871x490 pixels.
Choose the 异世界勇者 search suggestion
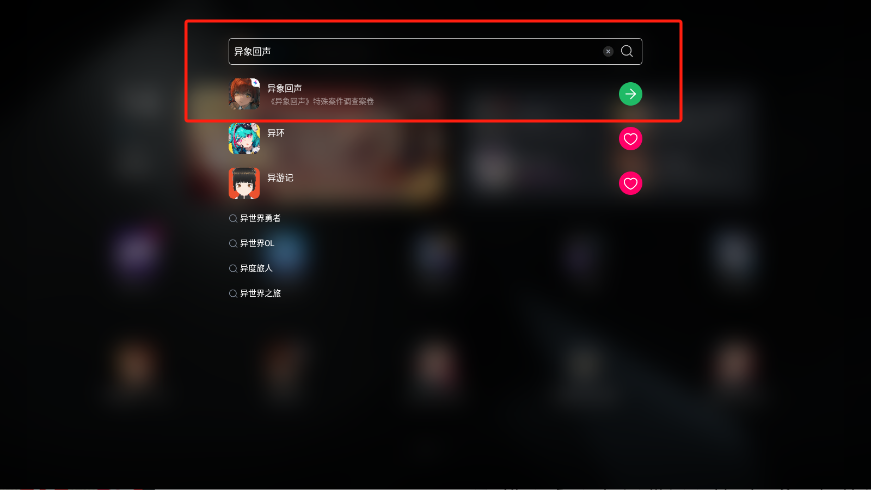(260, 218)
